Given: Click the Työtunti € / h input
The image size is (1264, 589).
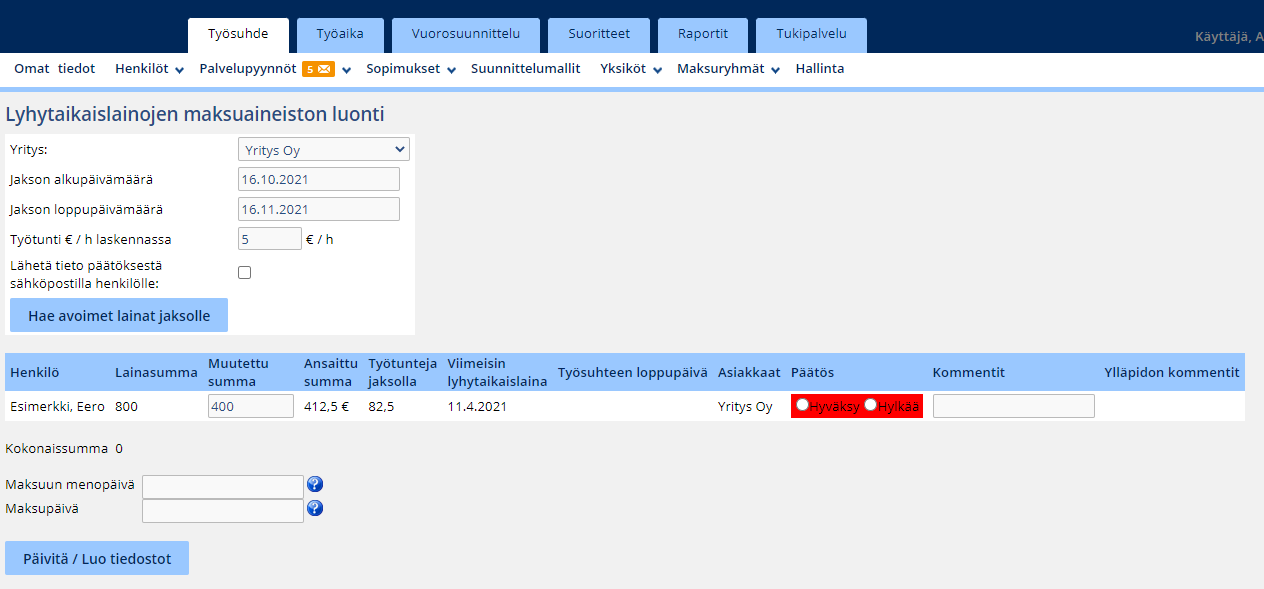Looking at the screenshot, I should click(269, 239).
